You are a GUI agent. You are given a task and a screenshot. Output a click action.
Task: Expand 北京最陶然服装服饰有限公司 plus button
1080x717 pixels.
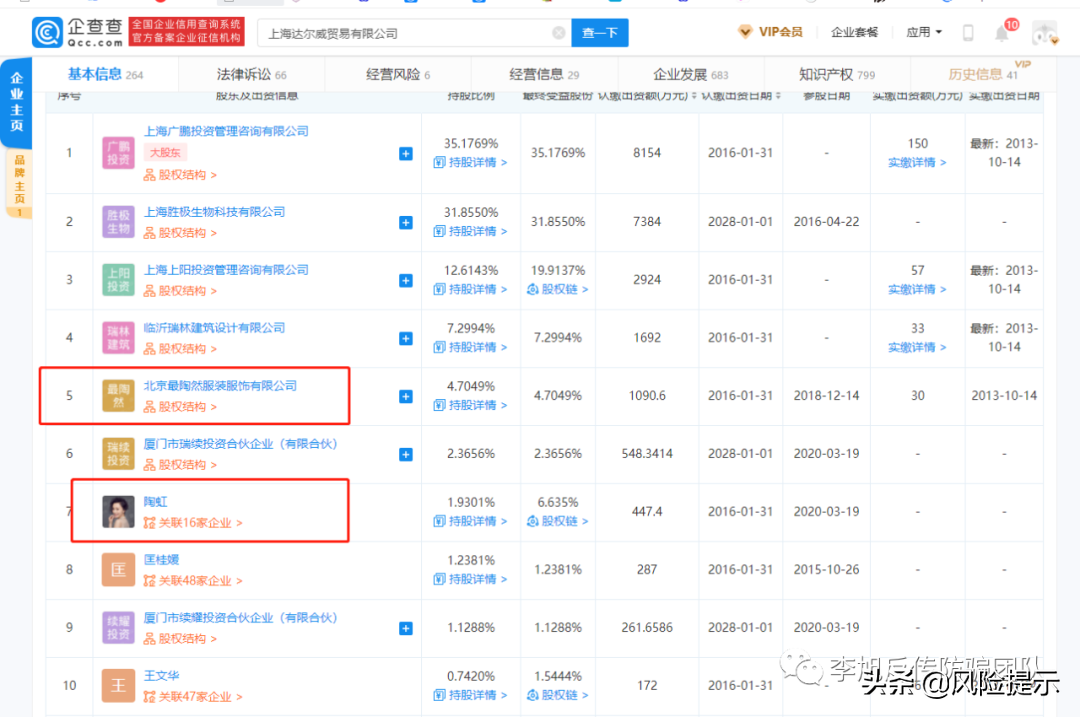405,396
